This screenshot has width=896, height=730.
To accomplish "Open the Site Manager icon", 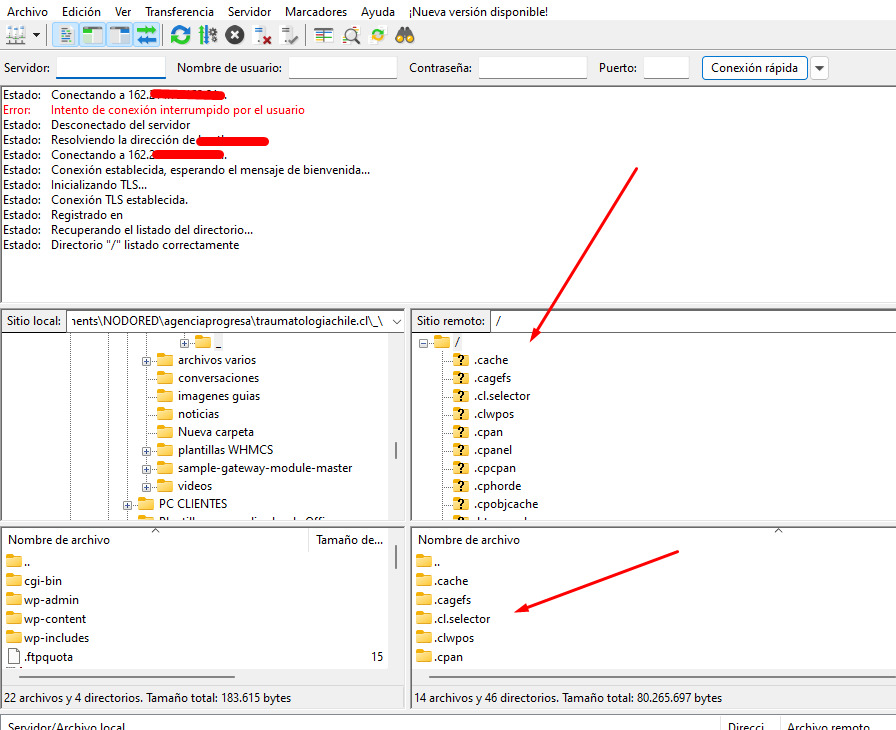I will [x=16, y=35].
